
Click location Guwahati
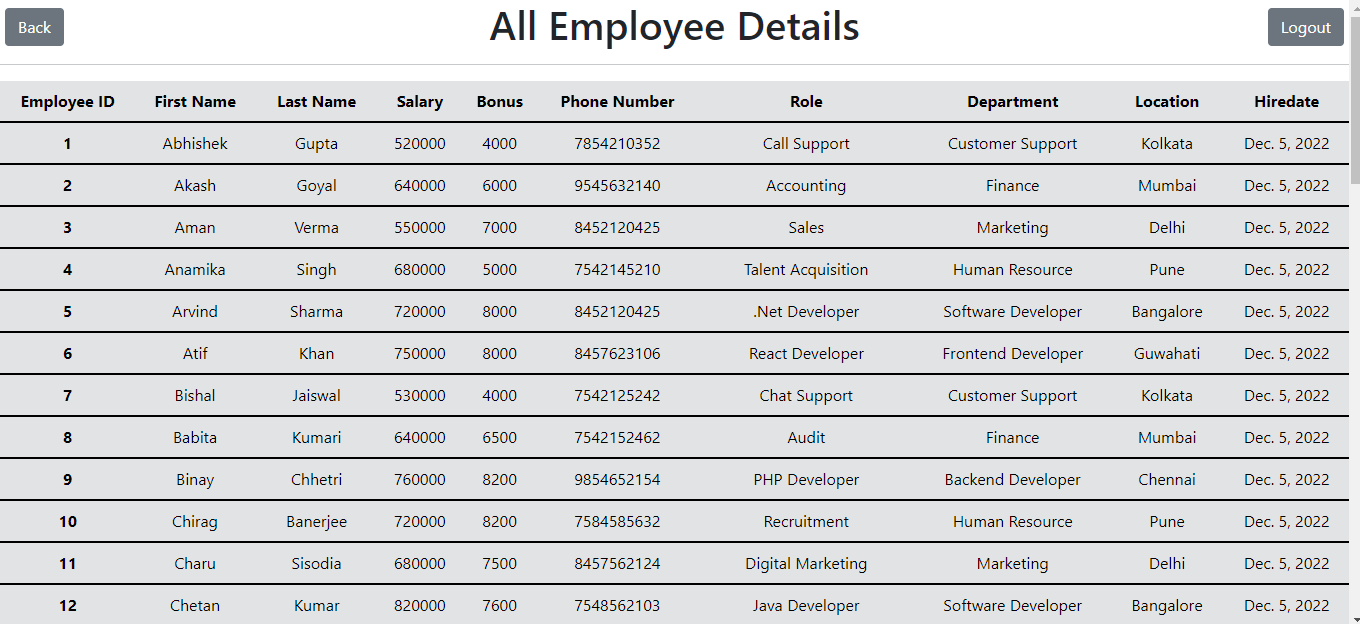pyautogui.click(x=1167, y=354)
